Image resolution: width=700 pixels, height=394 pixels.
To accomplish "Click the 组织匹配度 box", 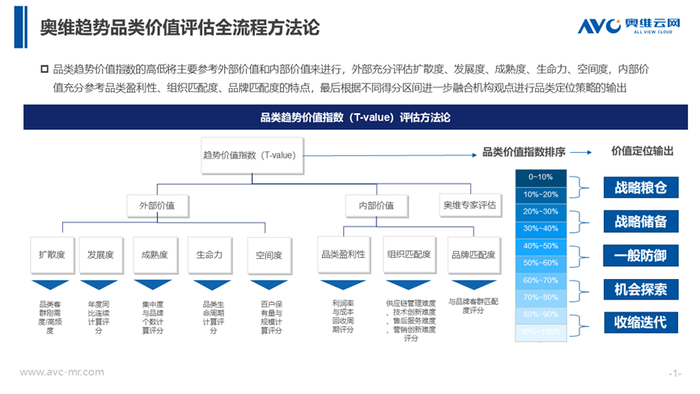I will [x=409, y=254].
